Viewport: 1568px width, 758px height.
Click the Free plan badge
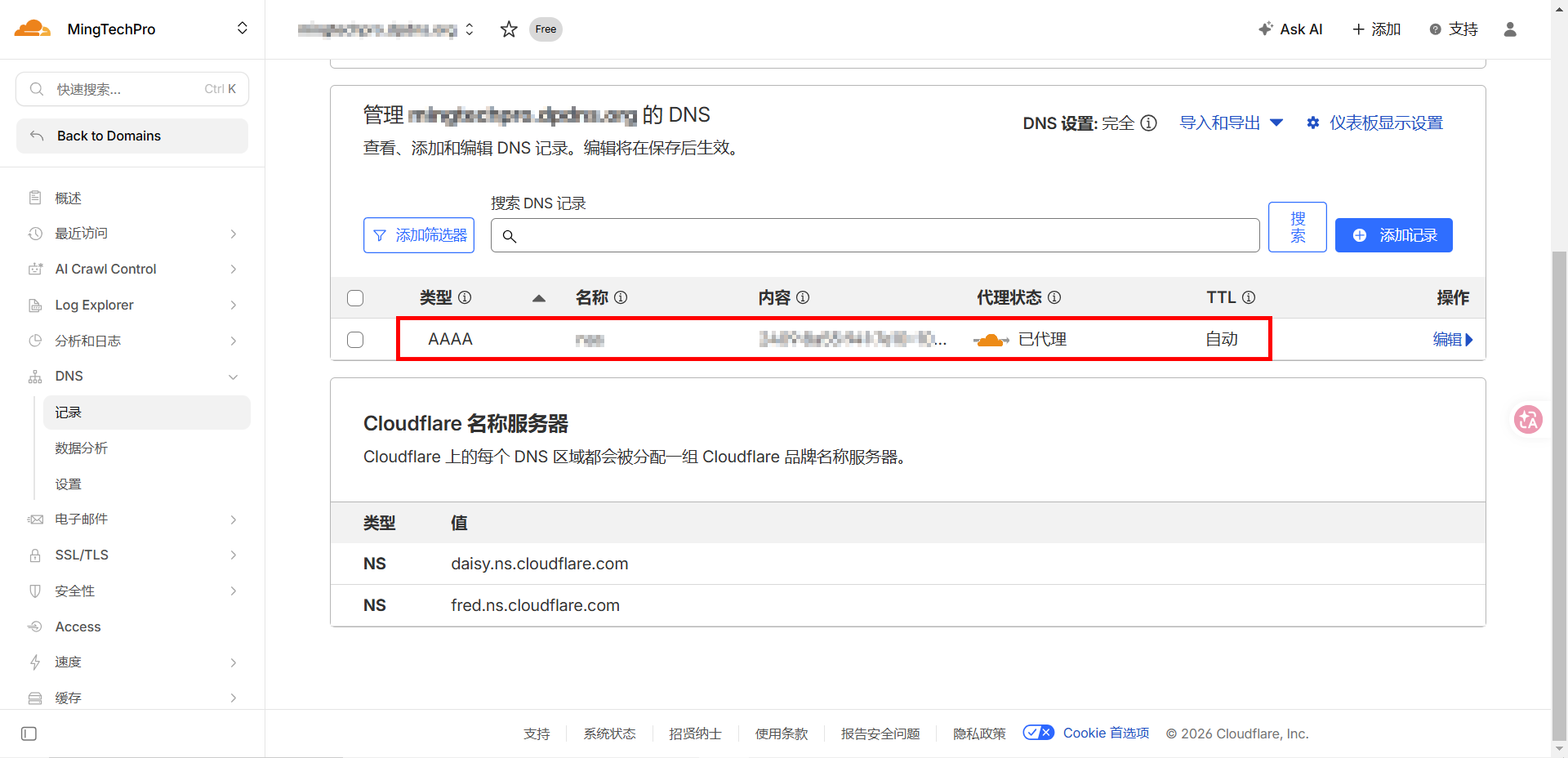[x=546, y=29]
